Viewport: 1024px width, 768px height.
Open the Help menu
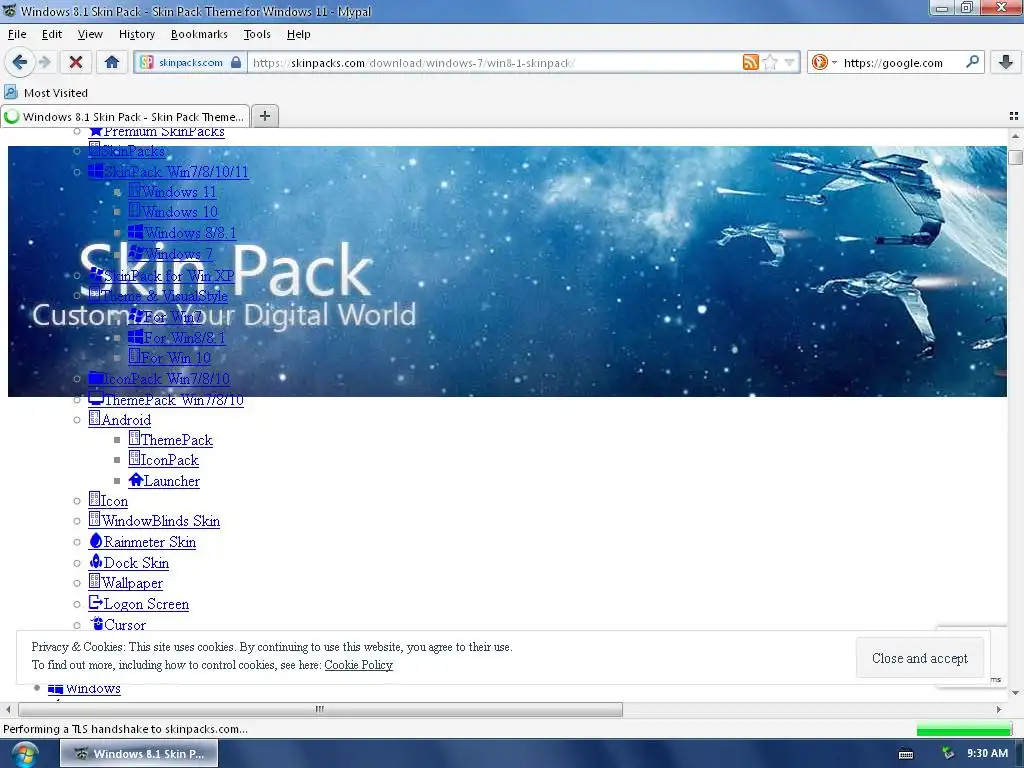(298, 34)
